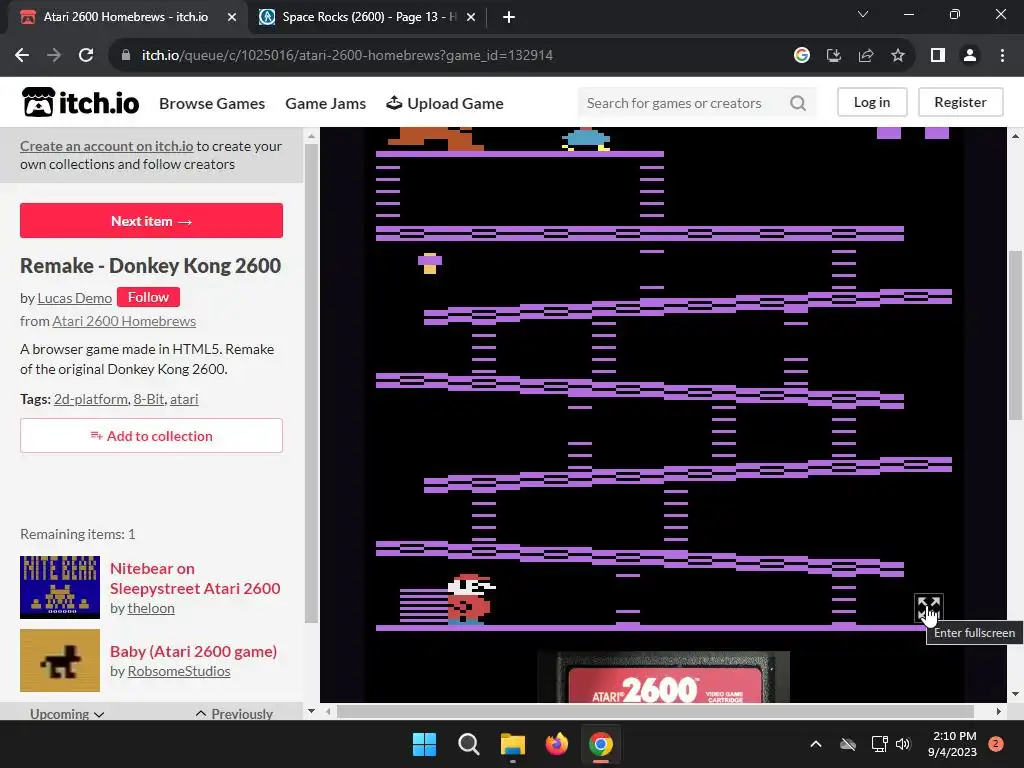Open Windows taskbar search
The image size is (1024, 768).
coord(468,744)
